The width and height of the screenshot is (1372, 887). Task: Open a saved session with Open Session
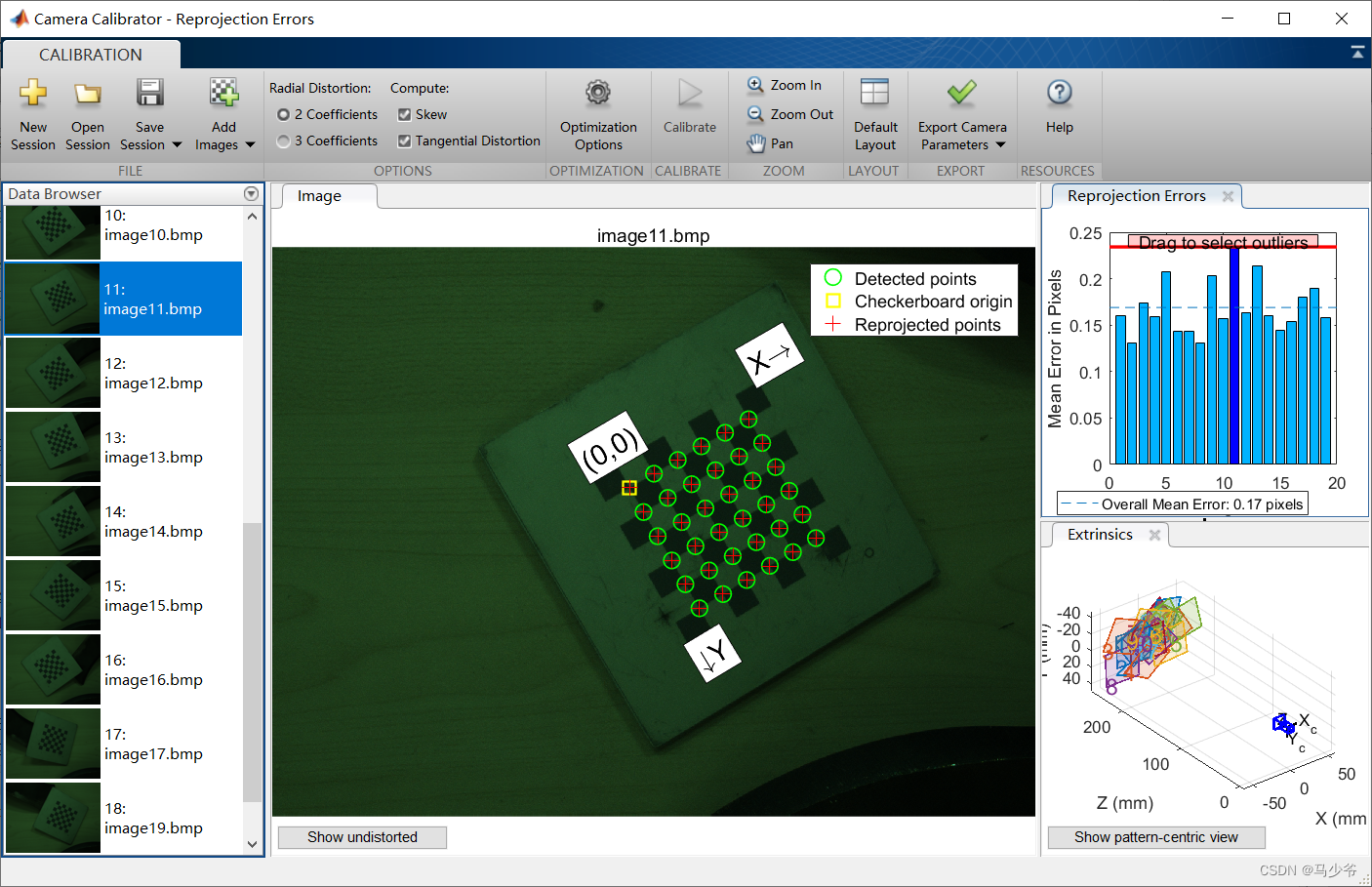88,94
